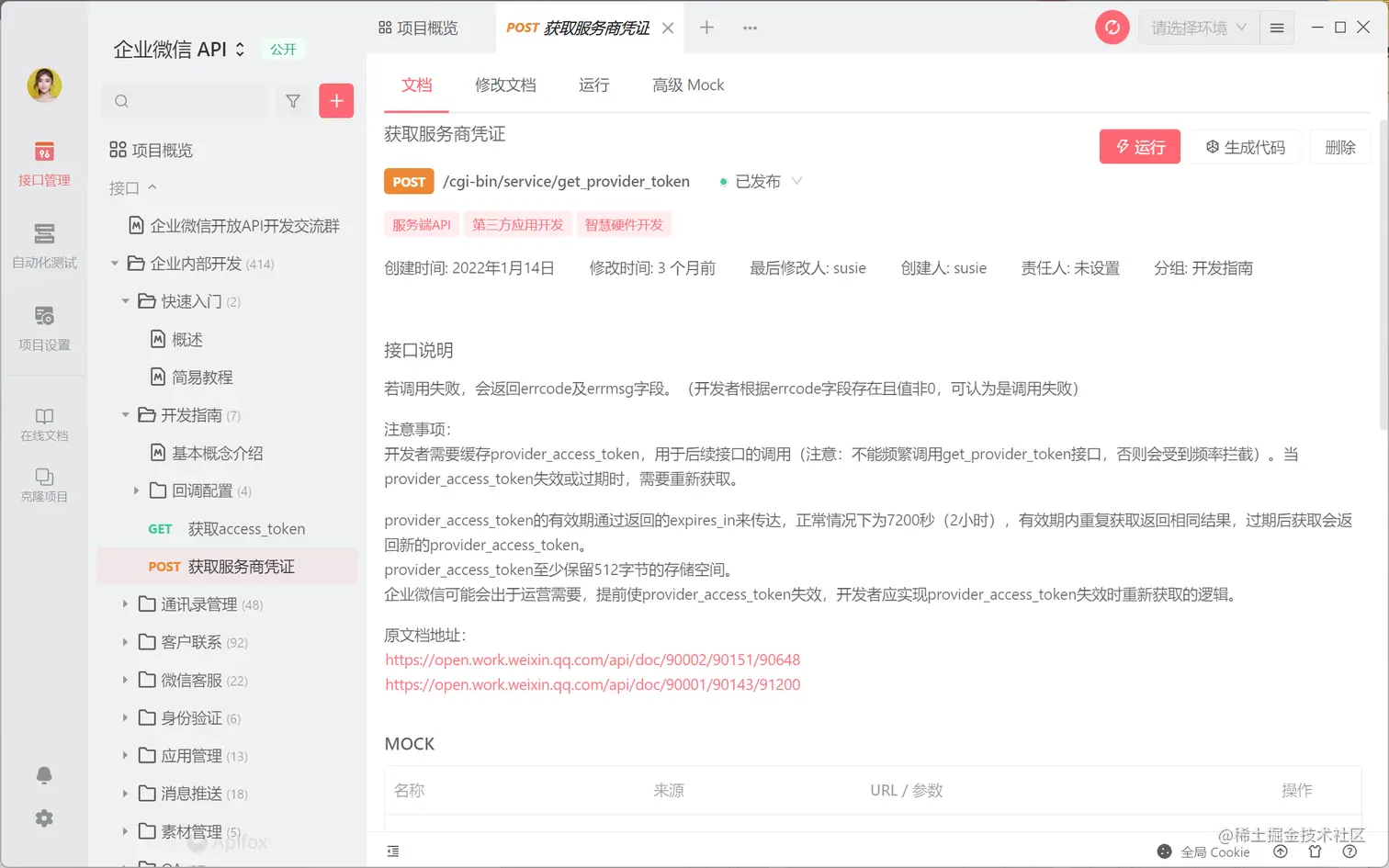The height and width of the screenshot is (868, 1389).
Task: Click the 服务端API tag
Action: [422, 224]
